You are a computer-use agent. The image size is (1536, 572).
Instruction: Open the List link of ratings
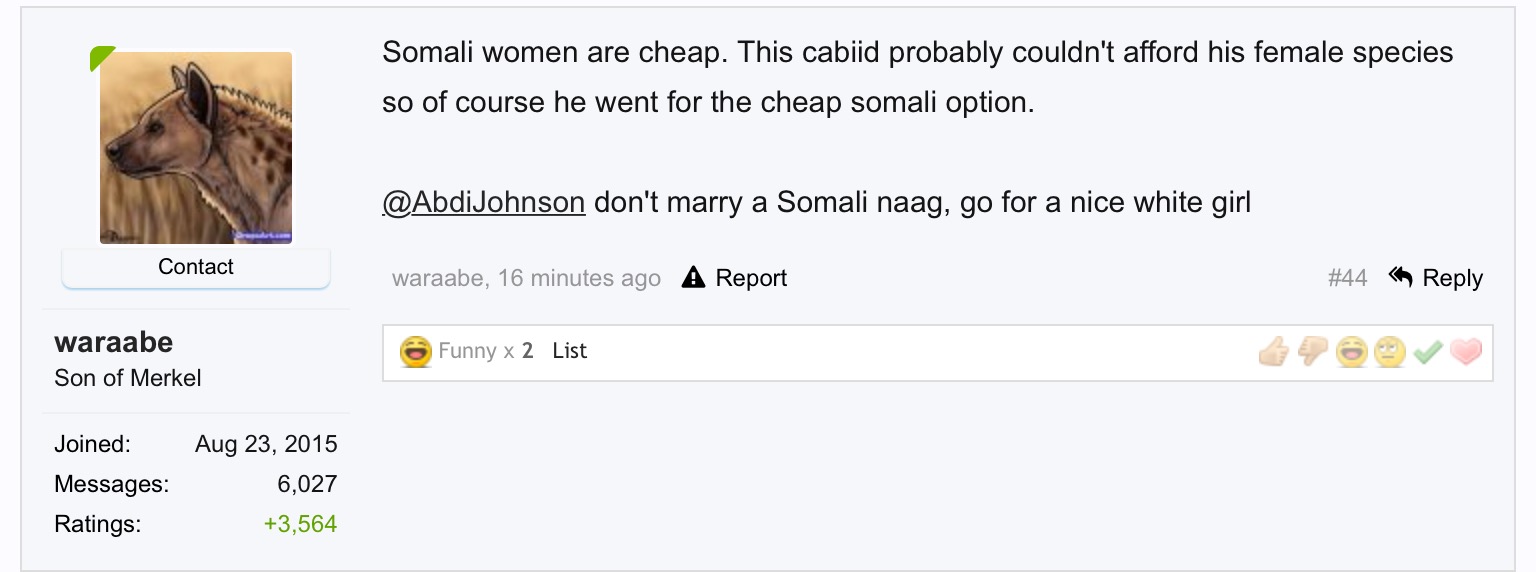point(569,351)
